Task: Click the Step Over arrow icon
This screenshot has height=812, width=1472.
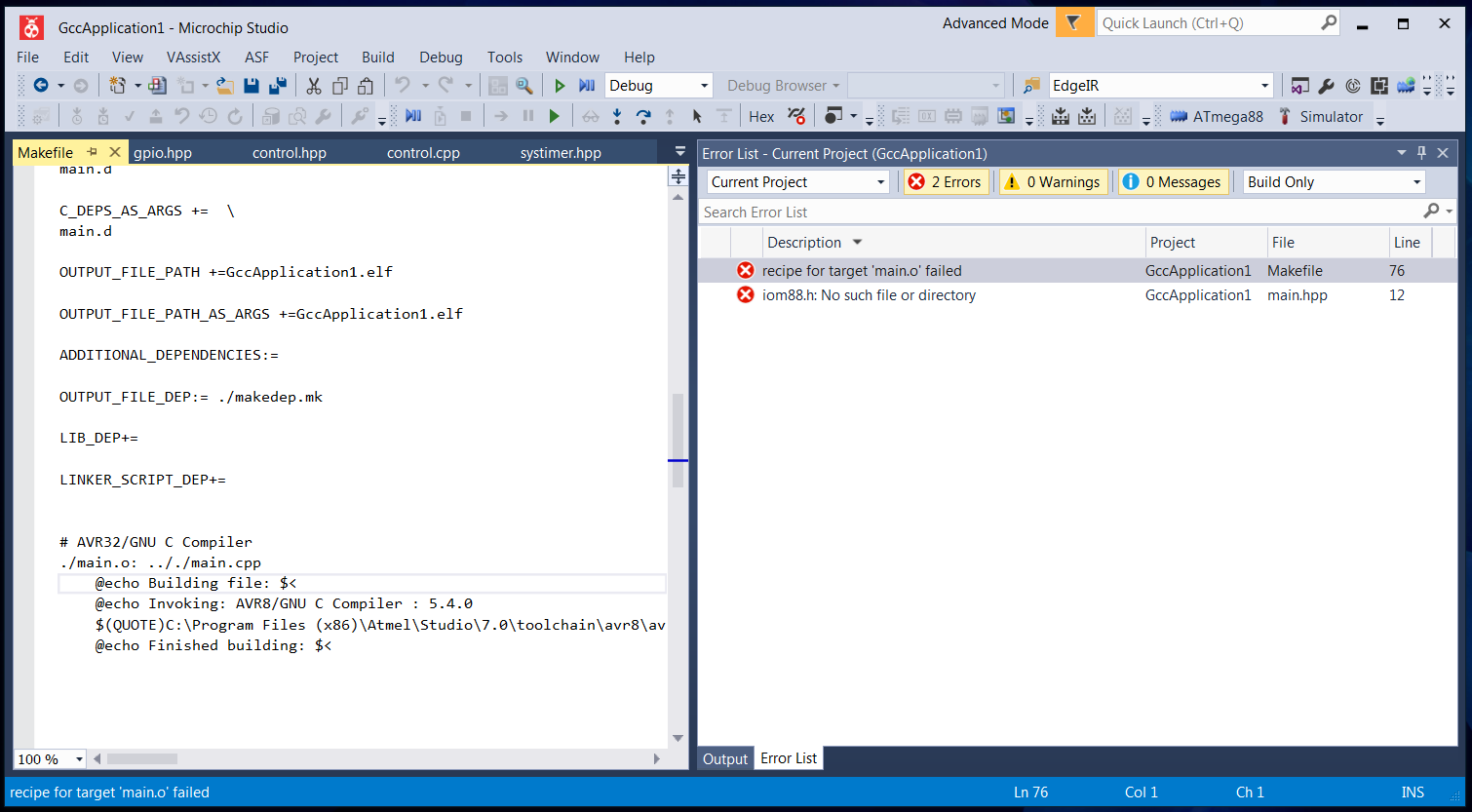Action: (x=643, y=117)
